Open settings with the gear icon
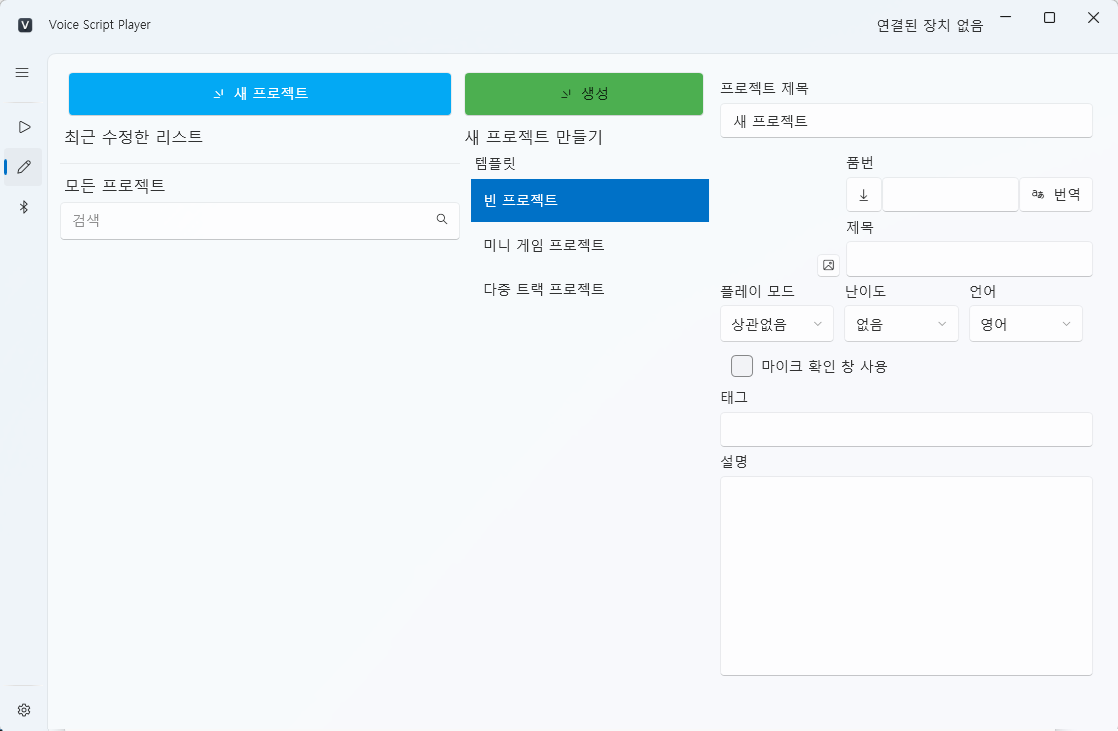 [x=22, y=708]
